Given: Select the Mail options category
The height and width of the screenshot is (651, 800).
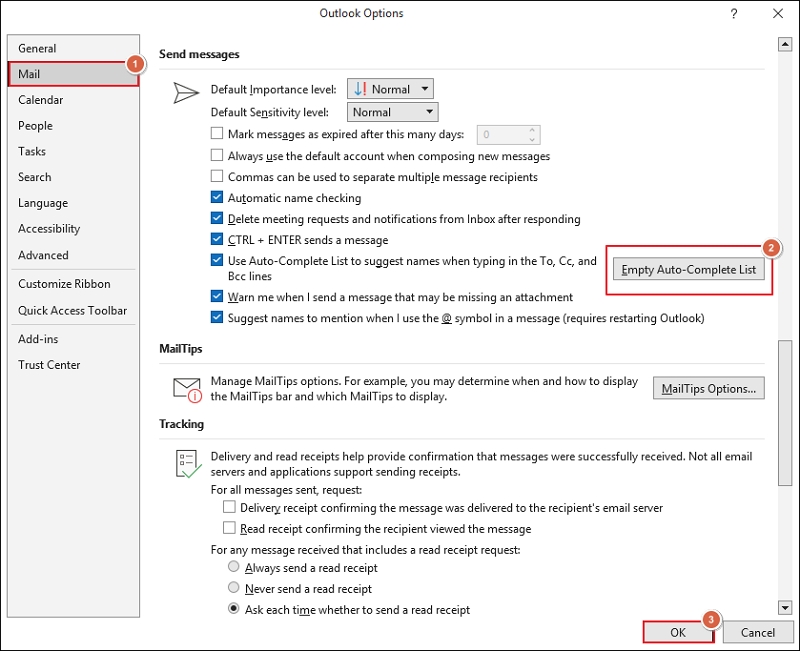Looking at the screenshot, I should pyautogui.click(x=73, y=74).
